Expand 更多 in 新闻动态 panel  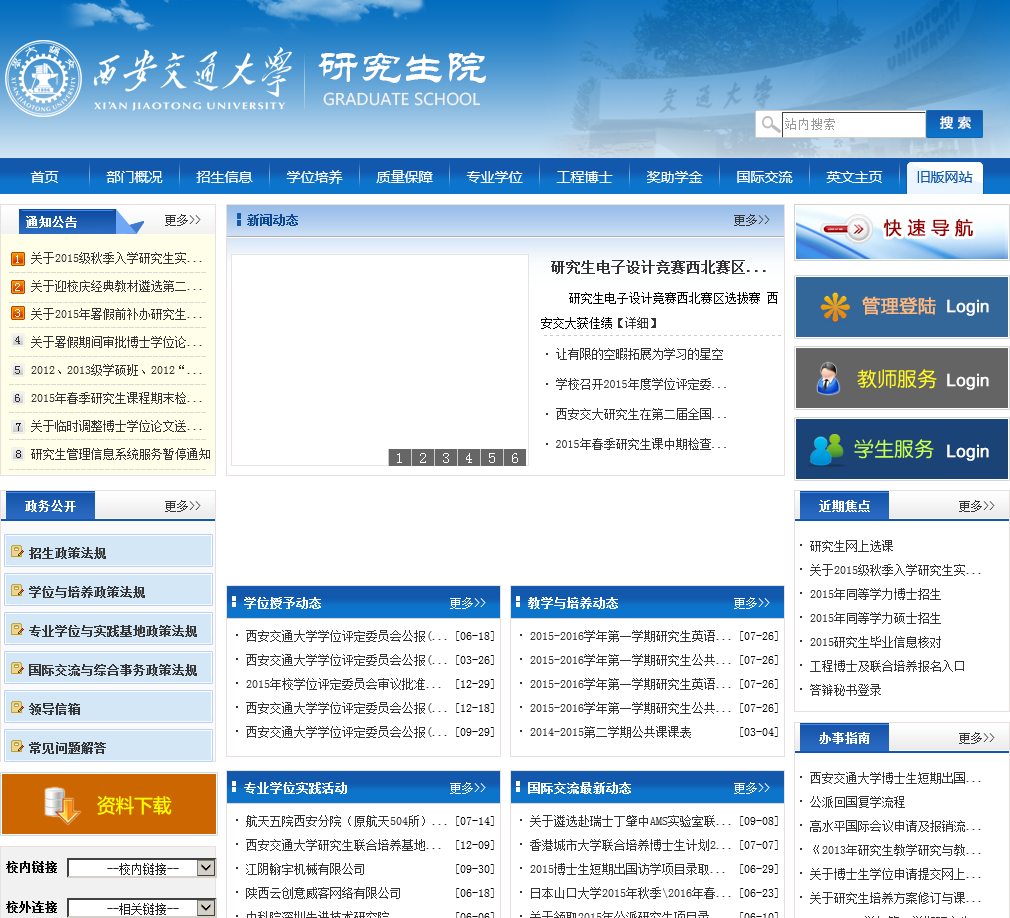tap(751, 220)
